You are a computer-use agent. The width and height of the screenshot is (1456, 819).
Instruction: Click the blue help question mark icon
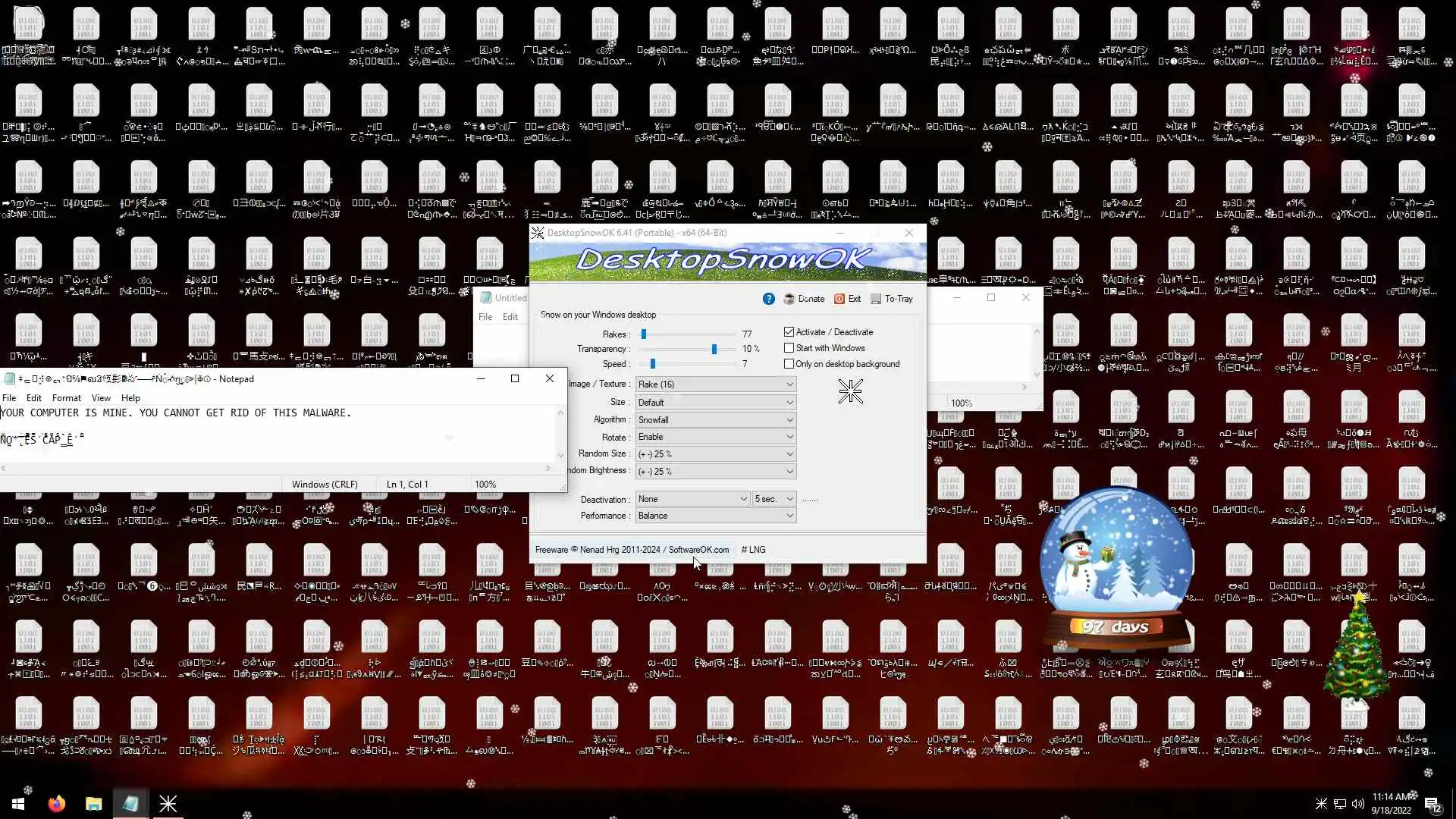768,299
